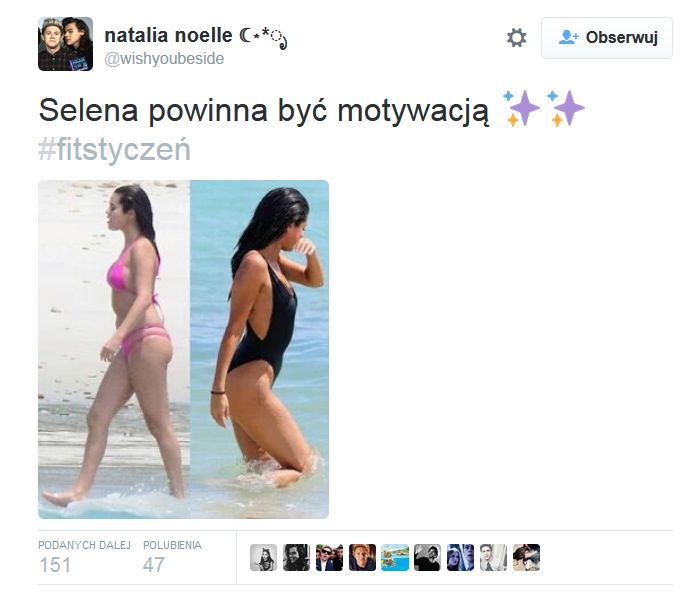692x592 pixels.
Task: Open the tweet settings gear icon
Action: [516, 38]
